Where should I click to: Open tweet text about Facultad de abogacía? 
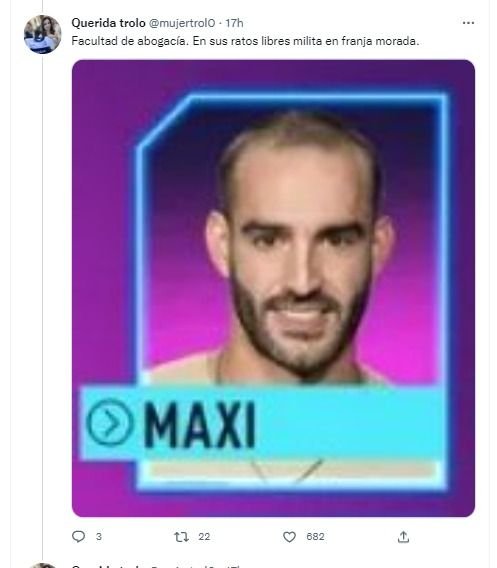click(x=245, y=41)
